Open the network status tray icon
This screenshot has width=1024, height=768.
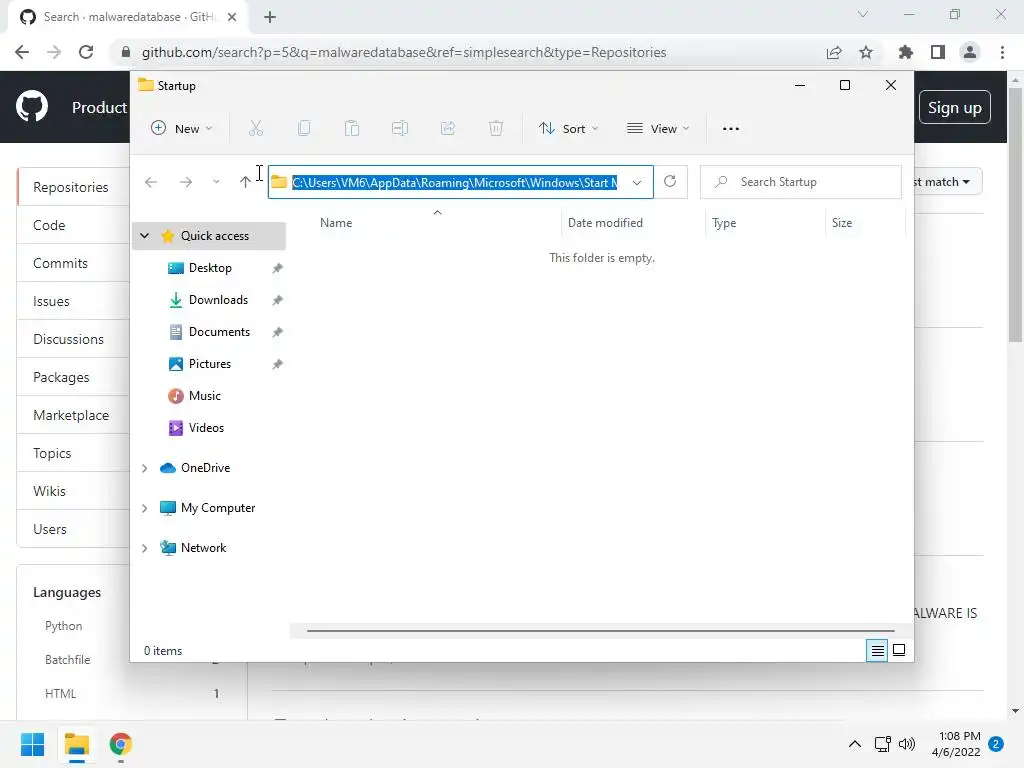click(882, 744)
